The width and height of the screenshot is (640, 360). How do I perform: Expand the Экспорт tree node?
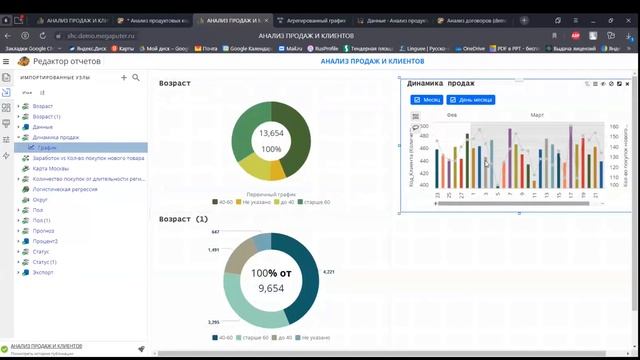coord(18,272)
